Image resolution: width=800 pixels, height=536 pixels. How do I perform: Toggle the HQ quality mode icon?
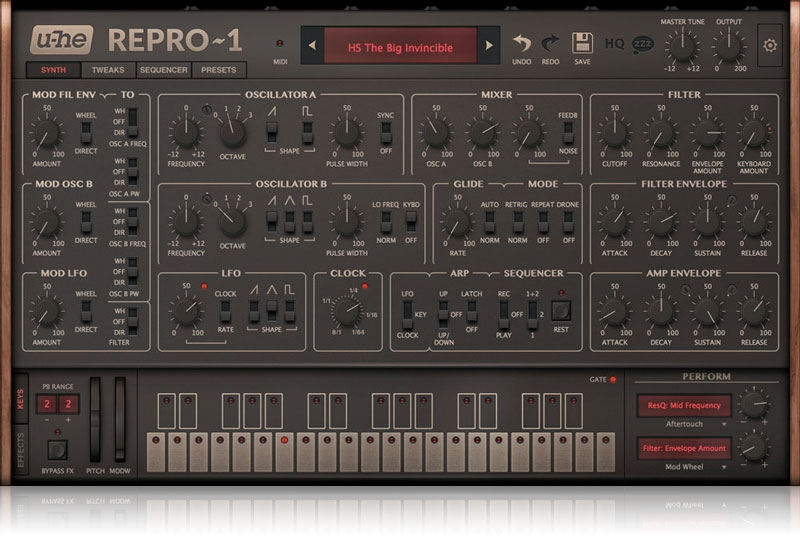pyautogui.click(x=615, y=45)
